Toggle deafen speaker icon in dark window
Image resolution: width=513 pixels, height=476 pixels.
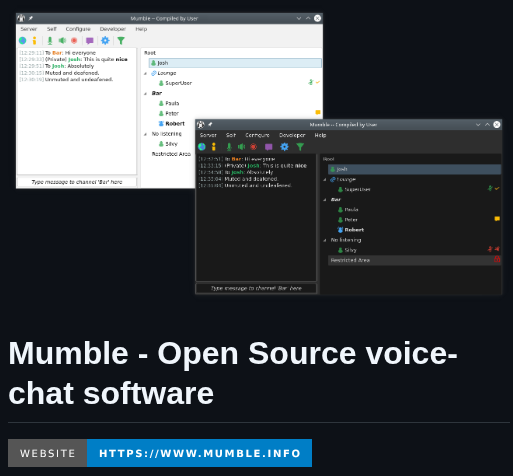(x=241, y=147)
